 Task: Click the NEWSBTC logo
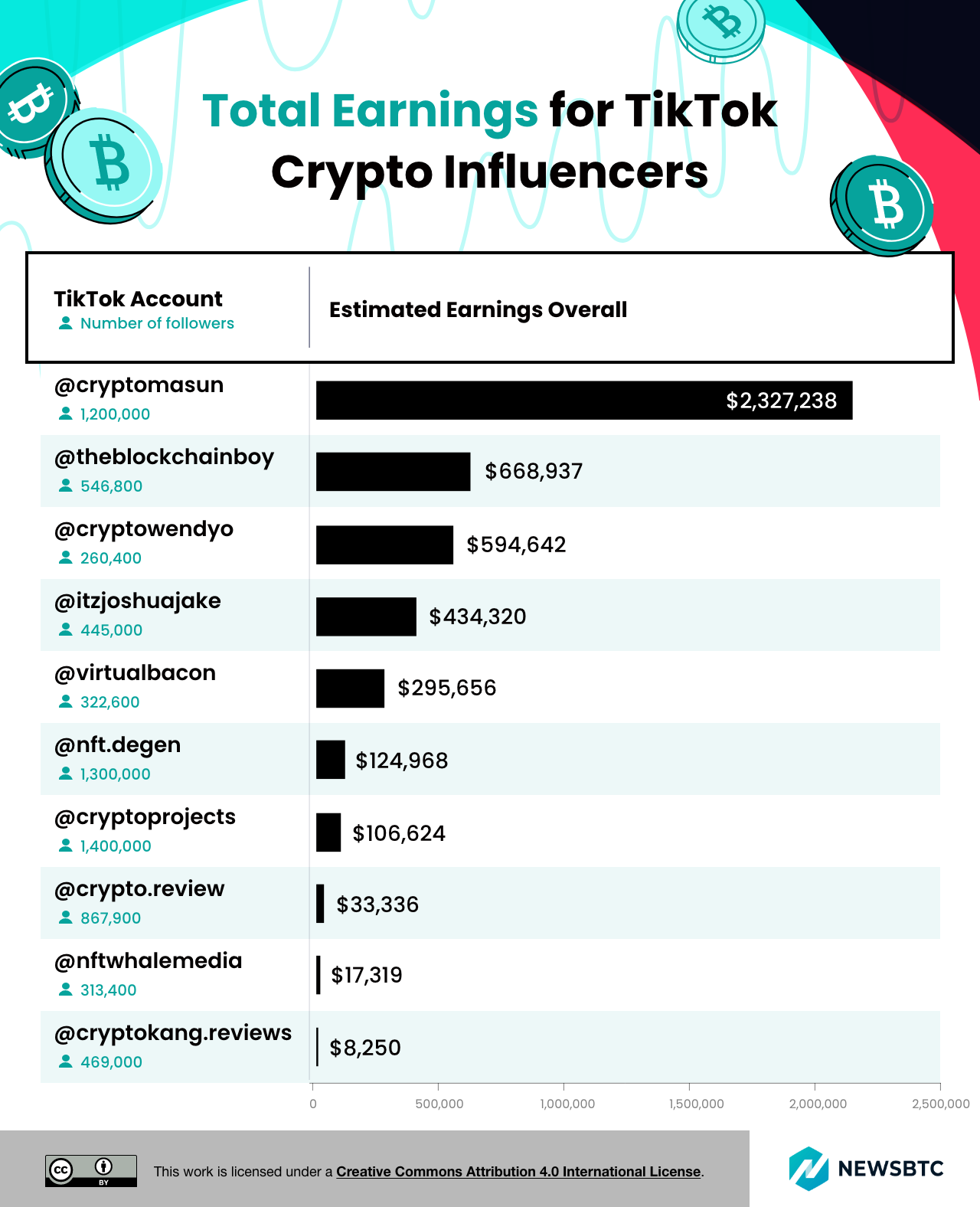pos(866,1169)
